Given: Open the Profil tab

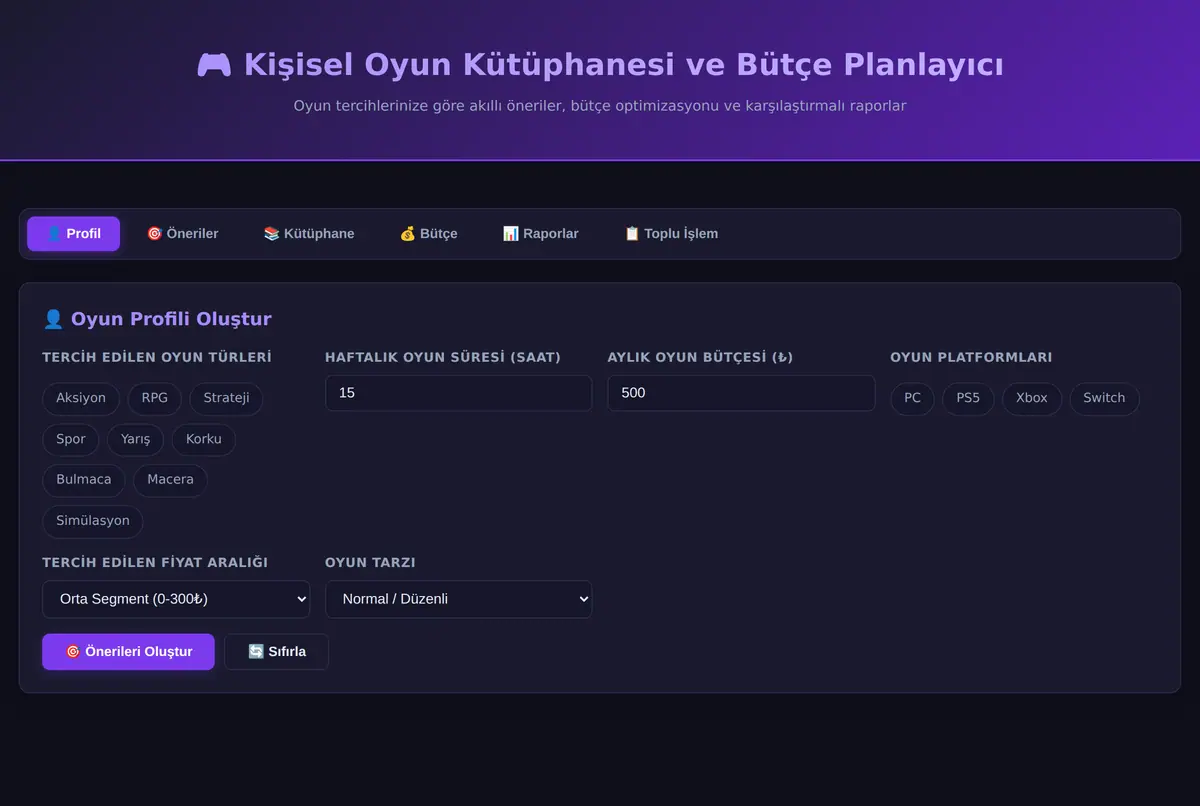Looking at the screenshot, I should [x=73, y=234].
